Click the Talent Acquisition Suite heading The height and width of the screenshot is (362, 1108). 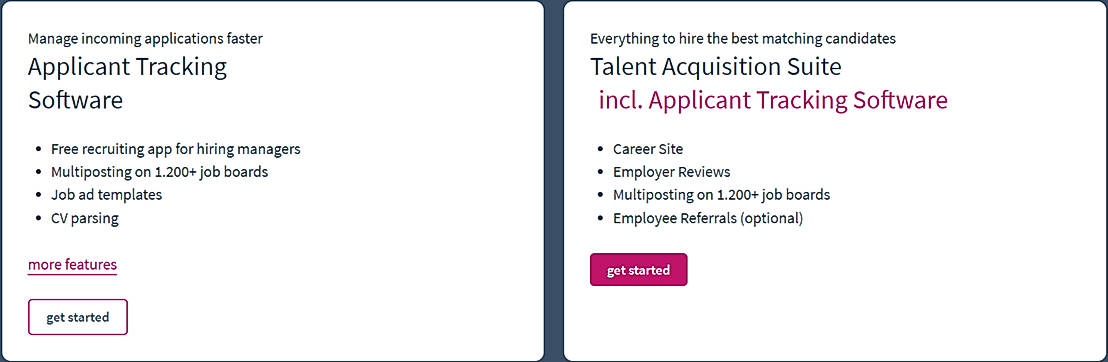coord(716,67)
